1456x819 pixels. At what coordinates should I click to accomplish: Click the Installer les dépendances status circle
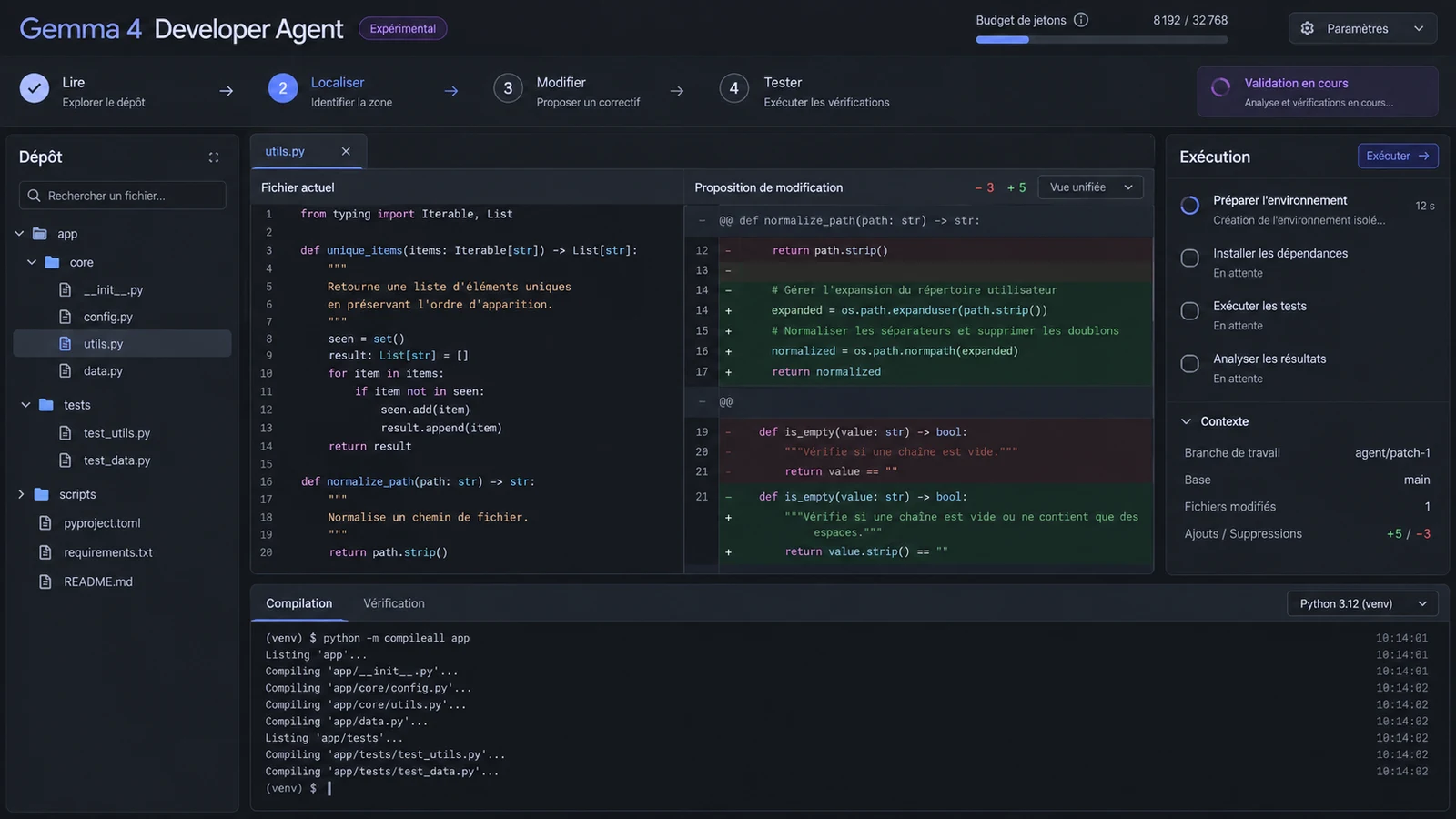(x=1189, y=258)
